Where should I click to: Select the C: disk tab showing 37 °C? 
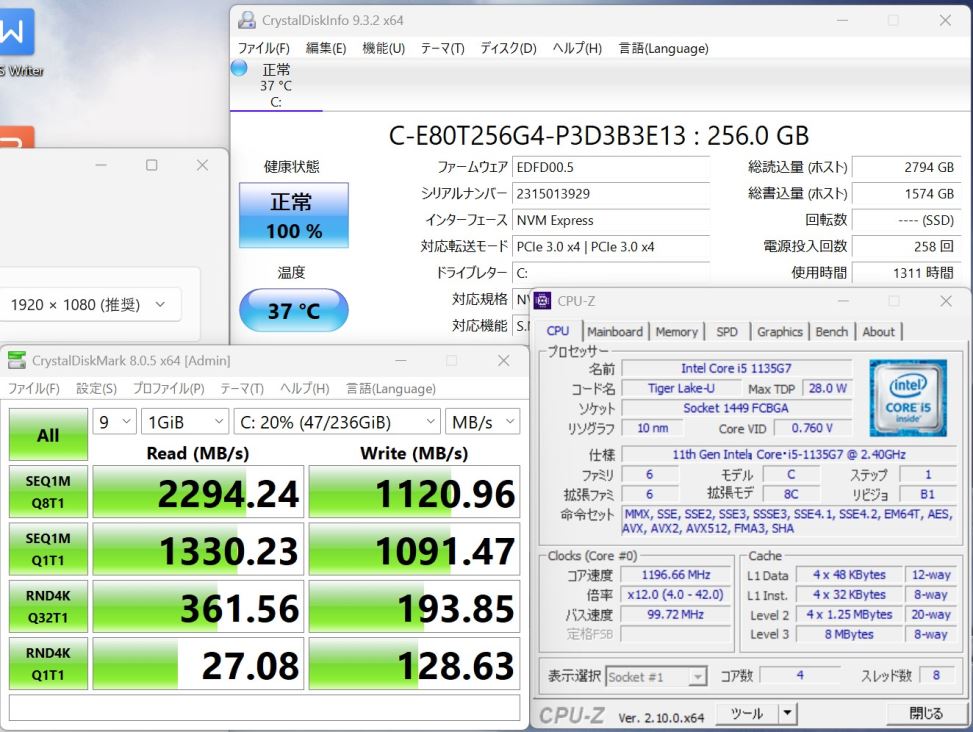coord(276,85)
